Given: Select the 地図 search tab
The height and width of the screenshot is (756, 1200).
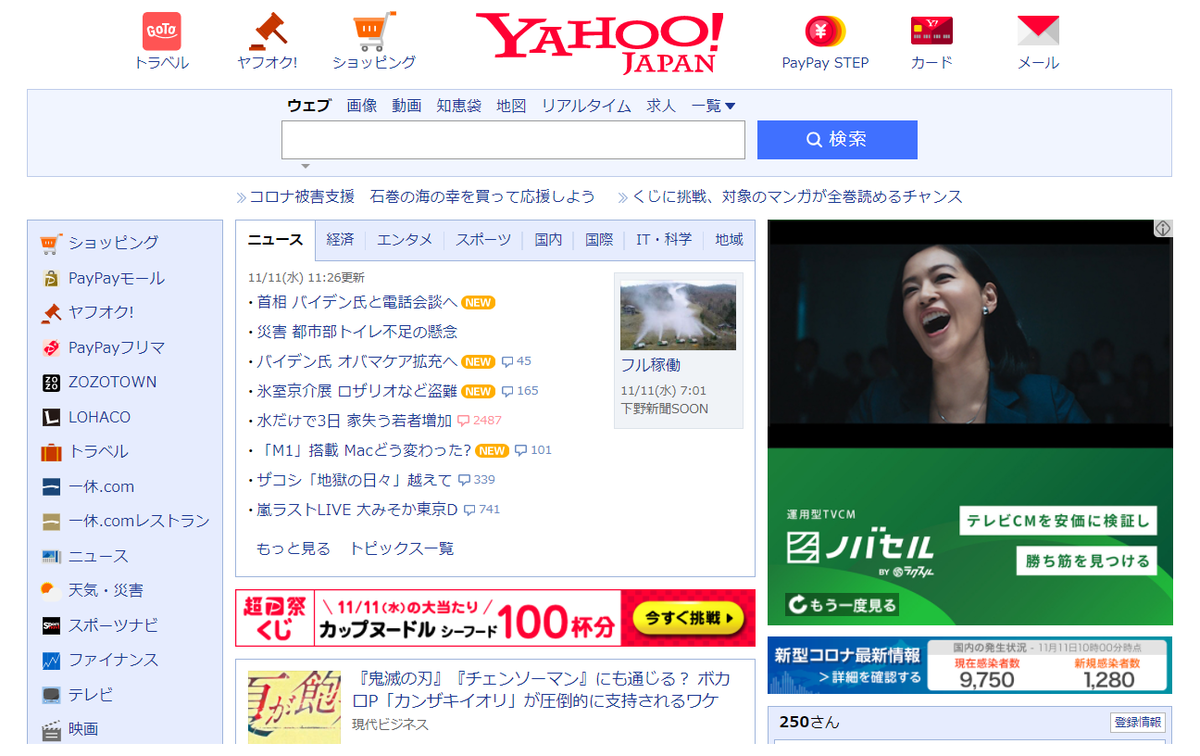Looking at the screenshot, I should [511, 105].
